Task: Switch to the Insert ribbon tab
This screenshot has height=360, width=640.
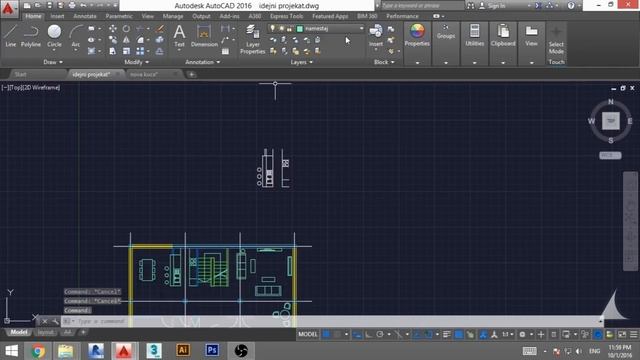Action: pos(58,16)
